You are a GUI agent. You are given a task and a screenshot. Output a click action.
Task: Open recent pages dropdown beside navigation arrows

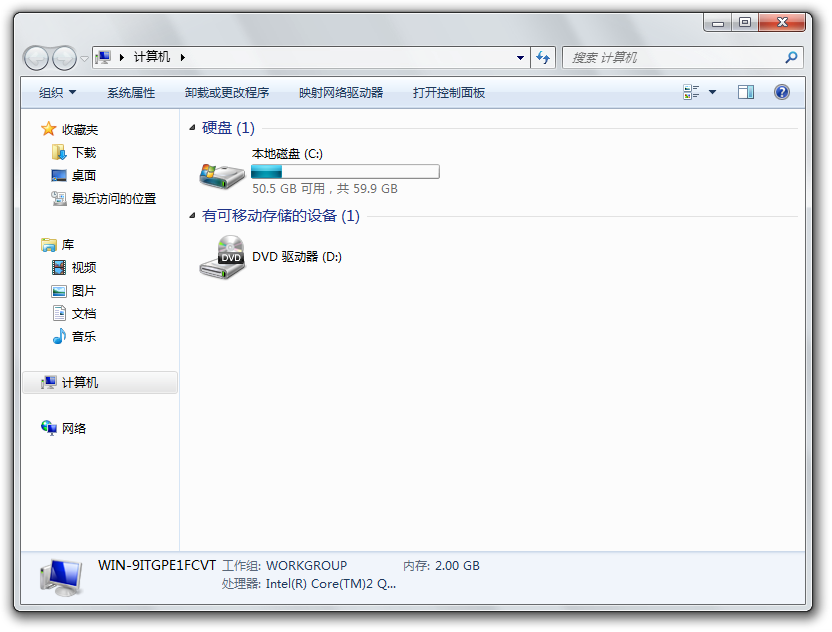click(84, 58)
